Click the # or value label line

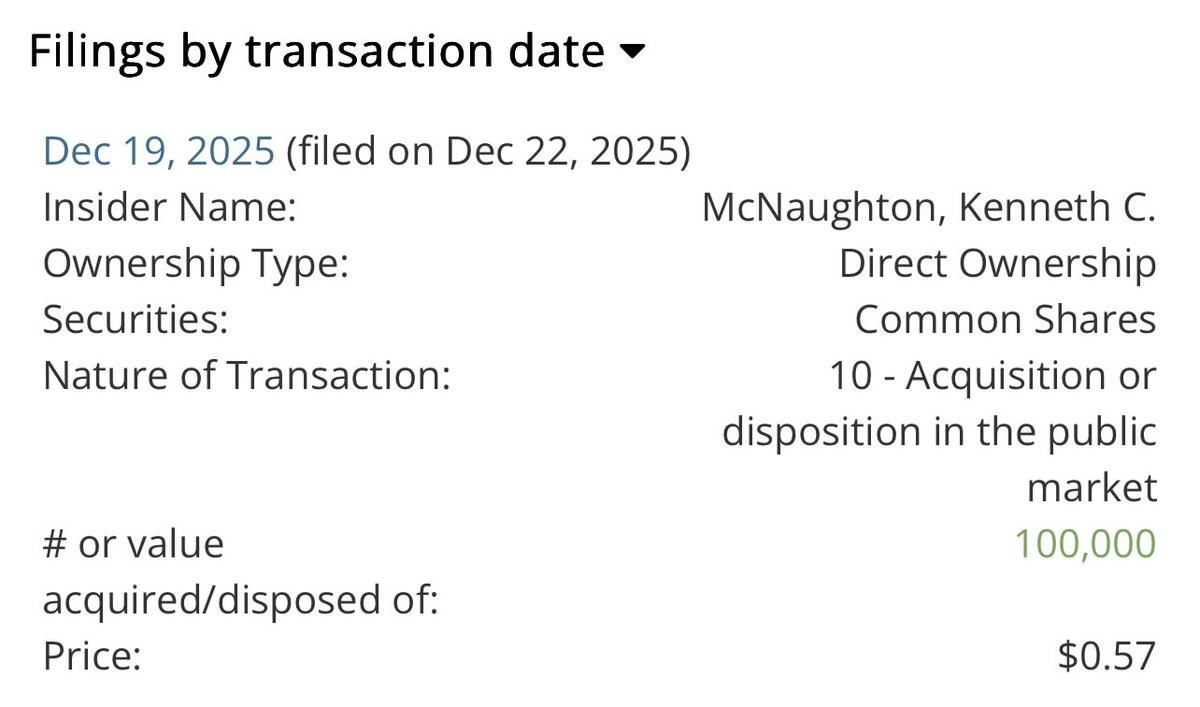(134, 545)
